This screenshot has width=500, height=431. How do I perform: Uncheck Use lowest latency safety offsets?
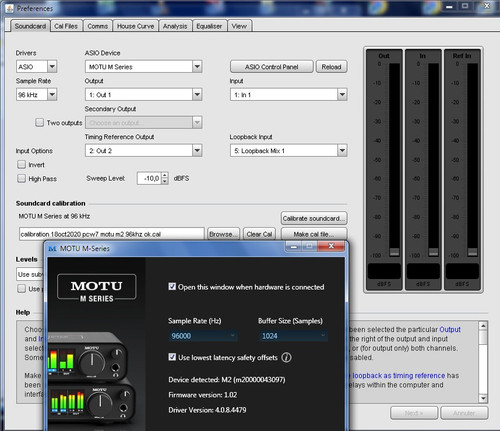click(172, 357)
